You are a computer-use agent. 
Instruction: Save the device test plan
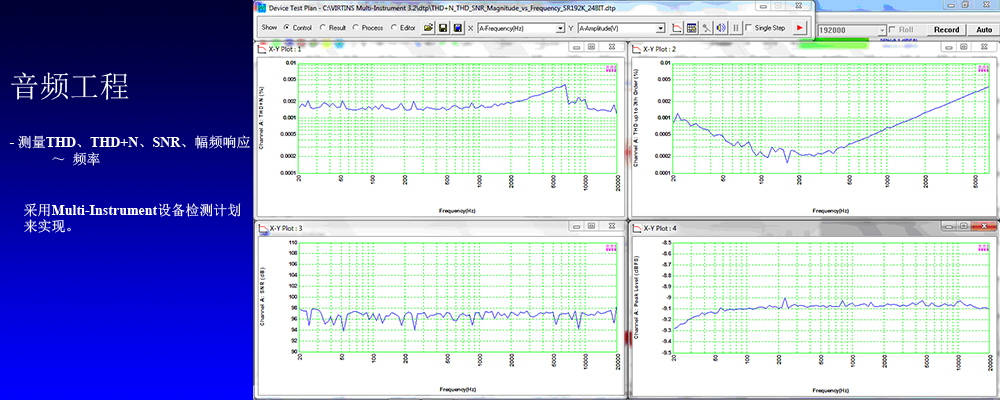443,28
